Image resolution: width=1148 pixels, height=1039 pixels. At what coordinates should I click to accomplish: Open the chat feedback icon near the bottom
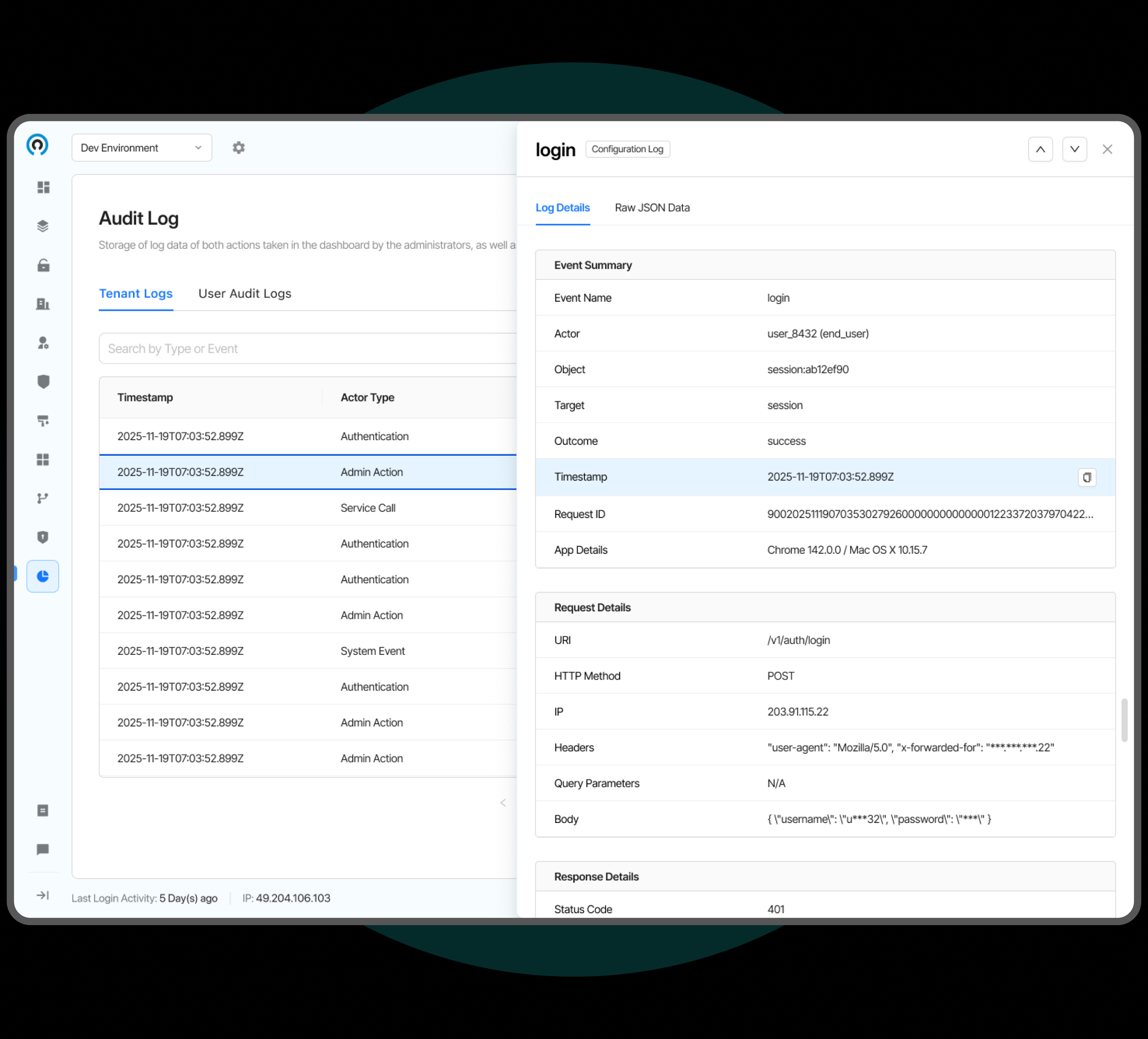point(43,850)
